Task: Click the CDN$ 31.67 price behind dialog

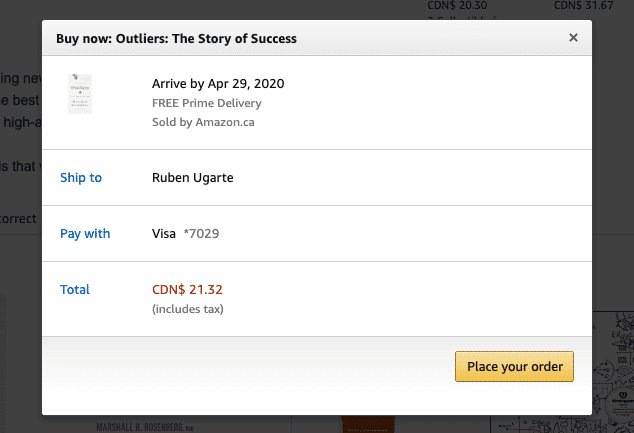Action: (x=583, y=5)
